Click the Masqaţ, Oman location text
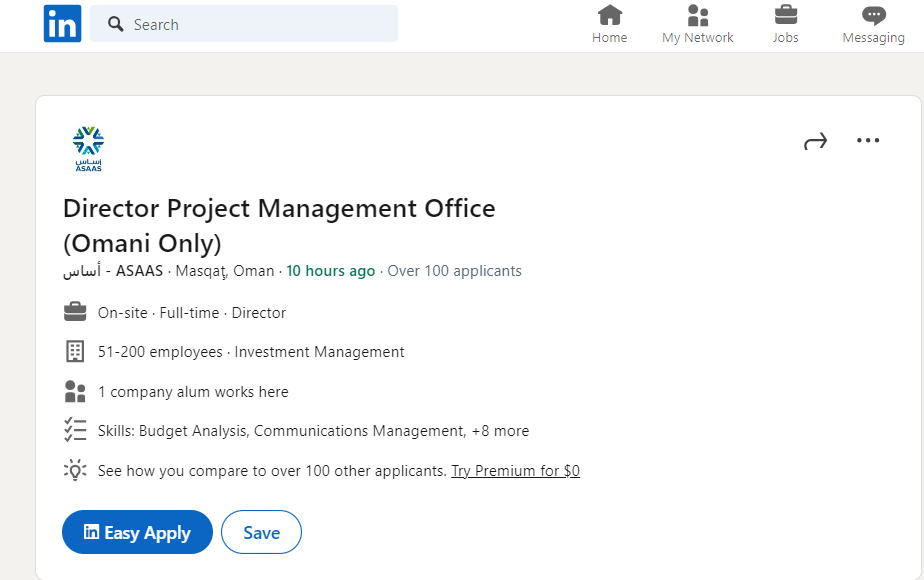 225,271
